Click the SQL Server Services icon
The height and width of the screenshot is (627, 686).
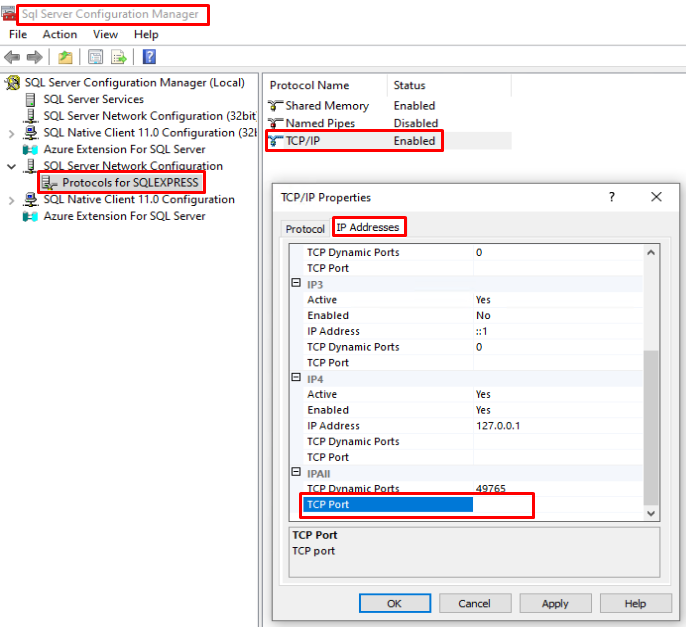[x=30, y=100]
